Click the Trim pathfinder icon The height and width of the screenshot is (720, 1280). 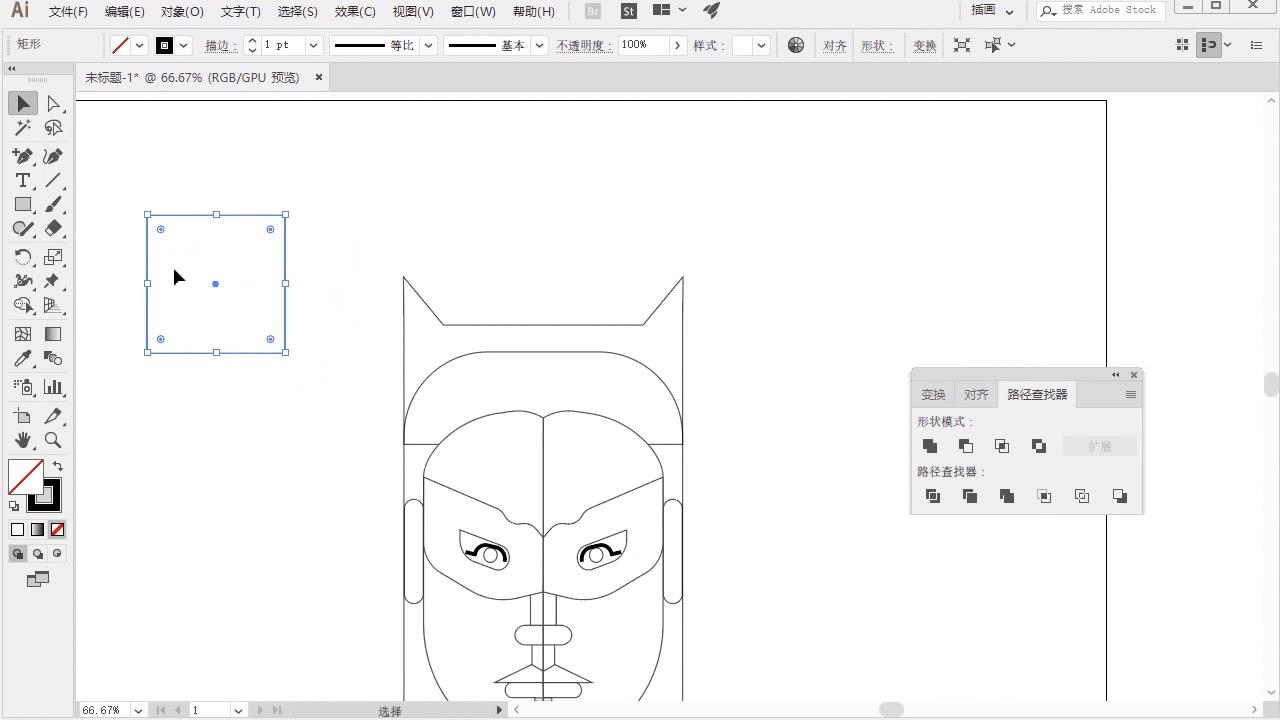point(970,496)
